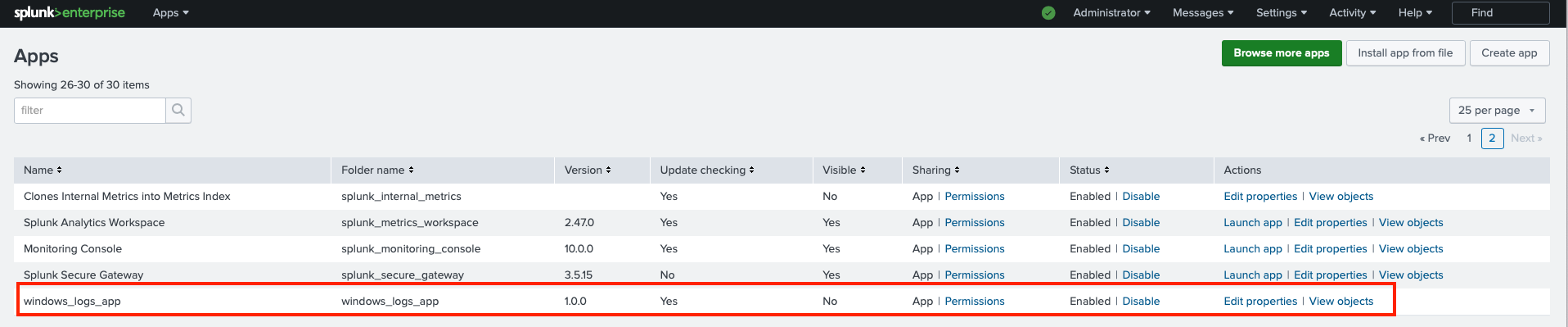Click the 'Showing 26-30 of 30 items' text

[x=82, y=84]
